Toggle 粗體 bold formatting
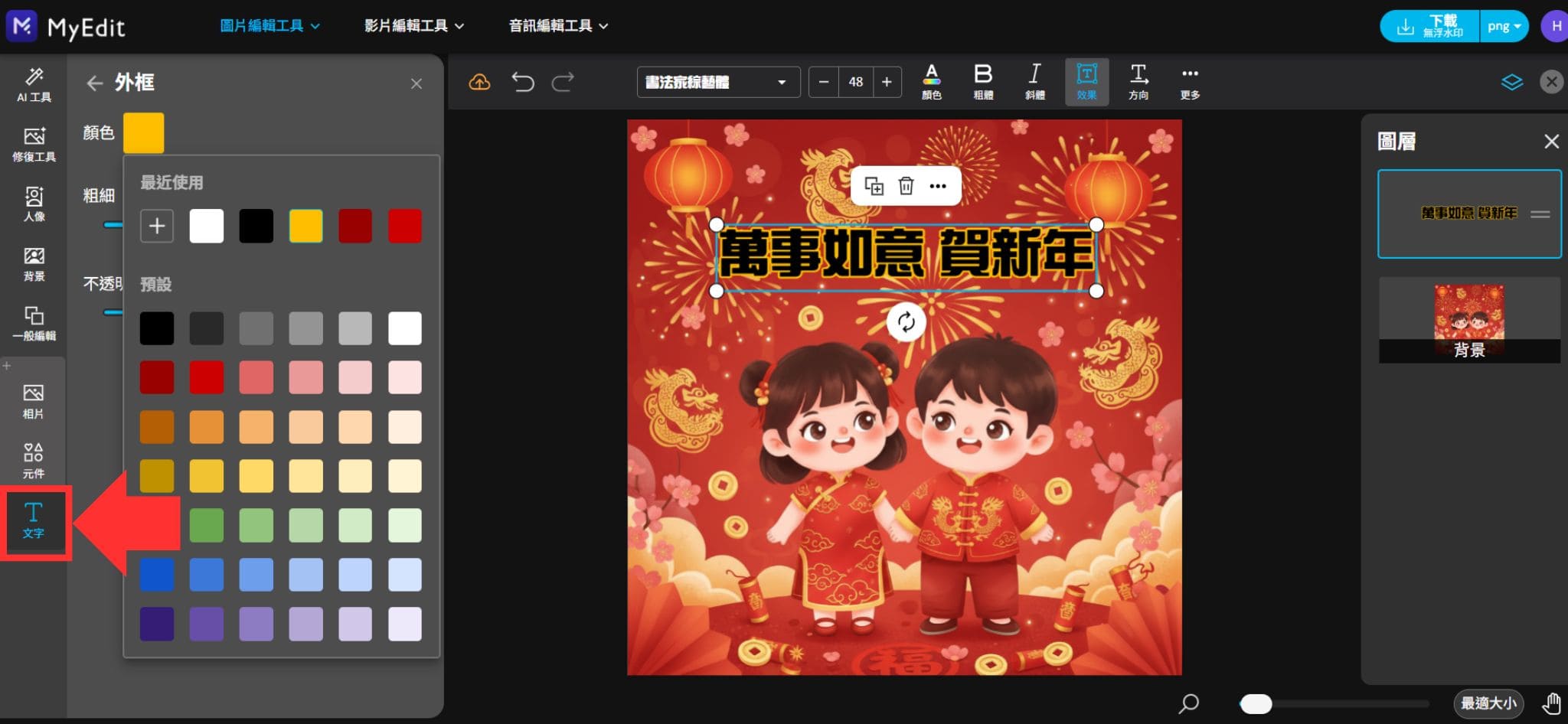 [983, 82]
